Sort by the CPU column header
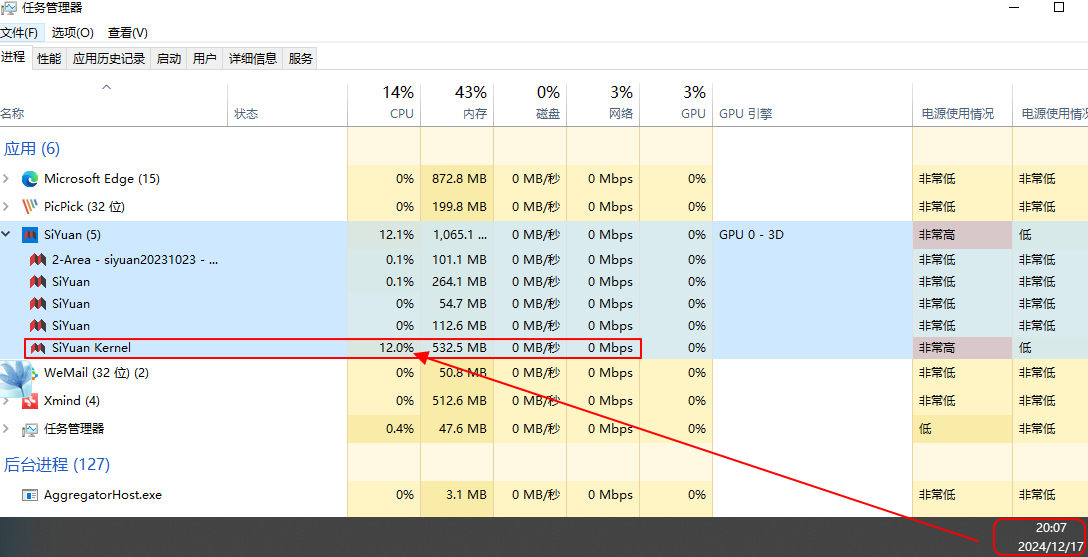This screenshot has height=557, width=1088. pyautogui.click(x=384, y=104)
